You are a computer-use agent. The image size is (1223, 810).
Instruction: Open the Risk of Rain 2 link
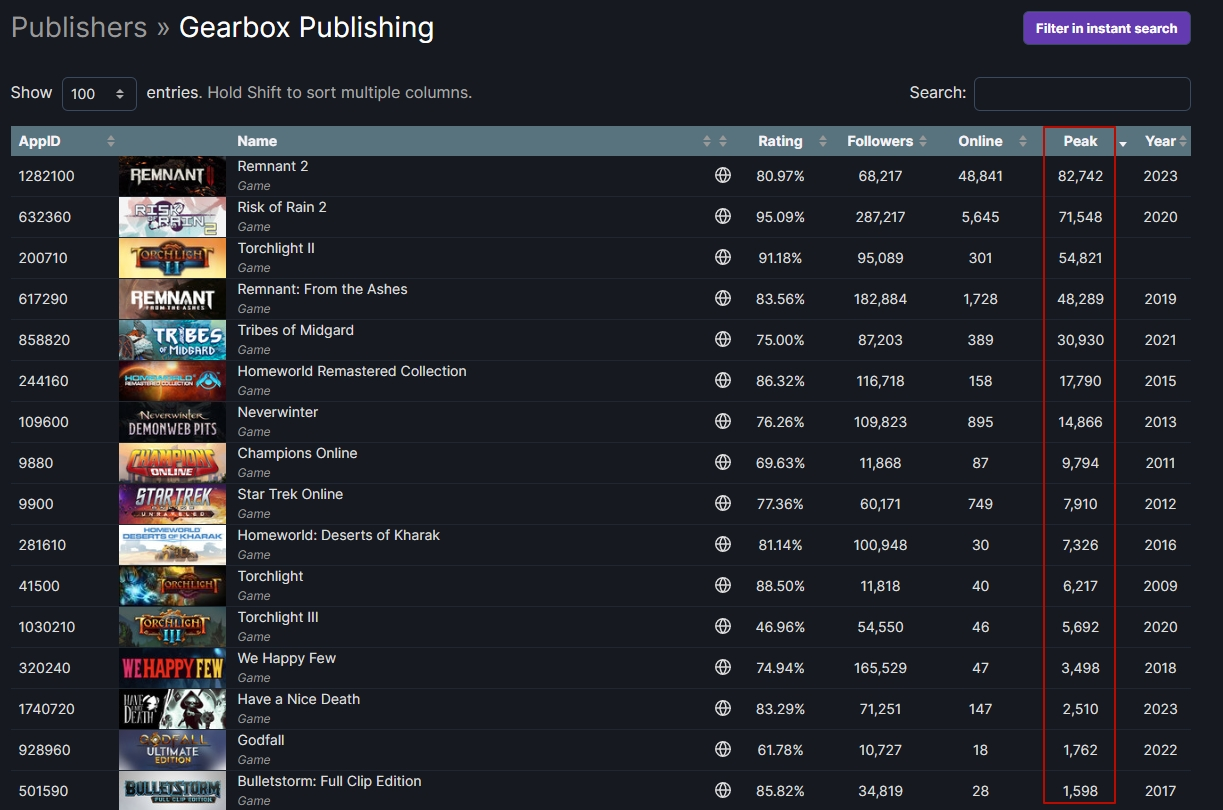click(282, 207)
